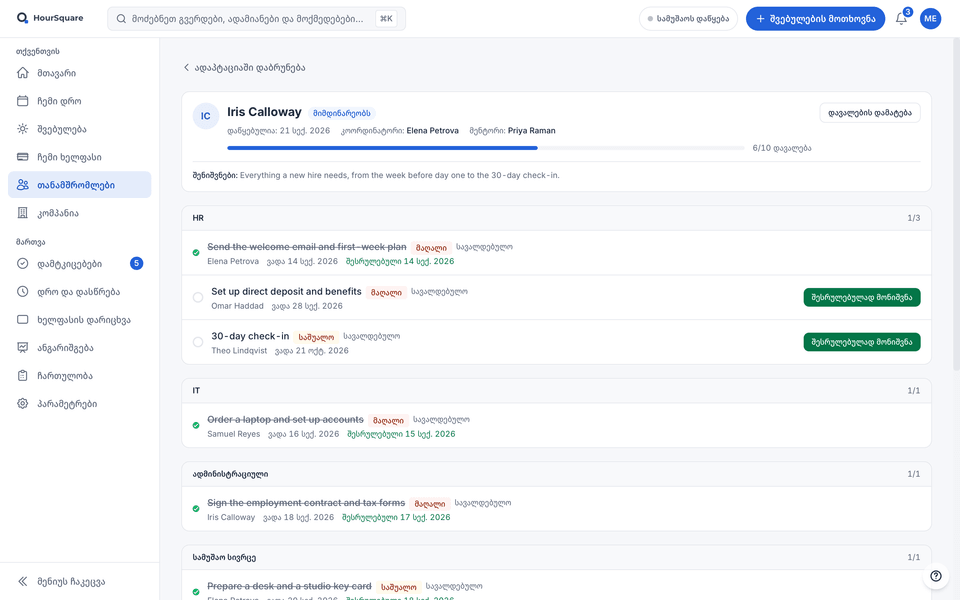The image size is (960, 600).
Task: Click the page vertical scrollbar
Action: click(x=956, y=202)
